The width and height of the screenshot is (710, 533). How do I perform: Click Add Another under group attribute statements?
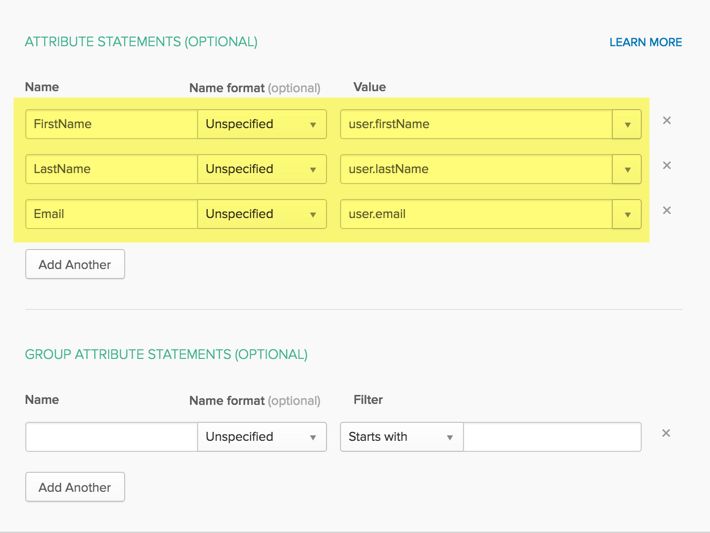pos(75,487)
